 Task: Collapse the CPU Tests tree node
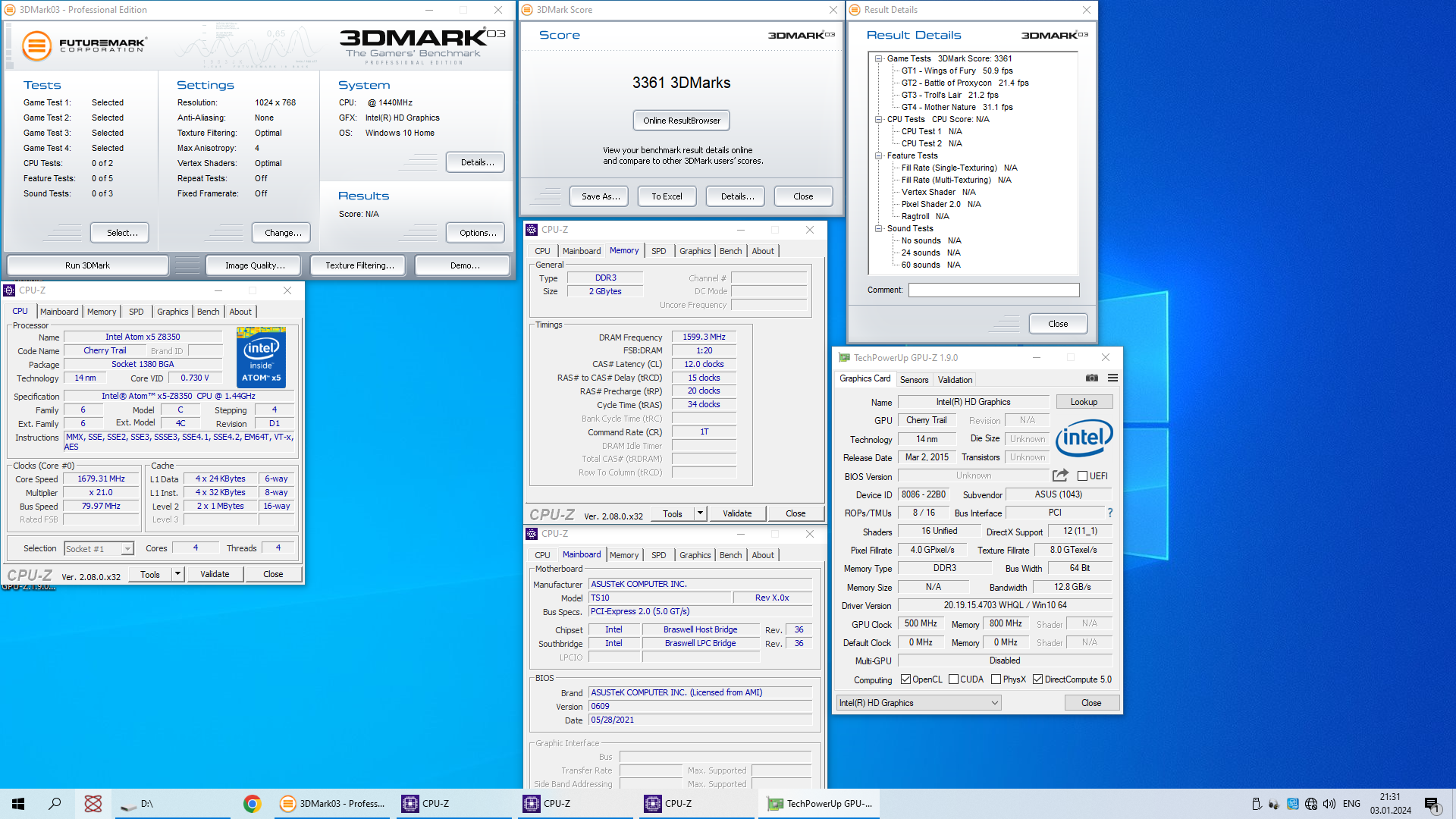[878, 119]
